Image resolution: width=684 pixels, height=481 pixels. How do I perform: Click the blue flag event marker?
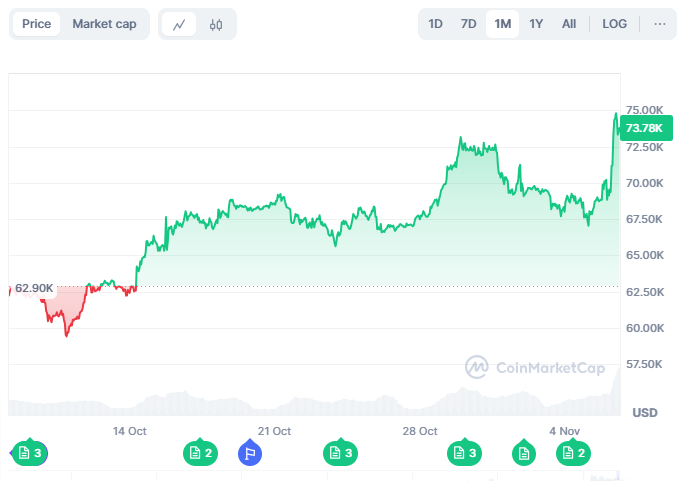[x=250, y=453]
